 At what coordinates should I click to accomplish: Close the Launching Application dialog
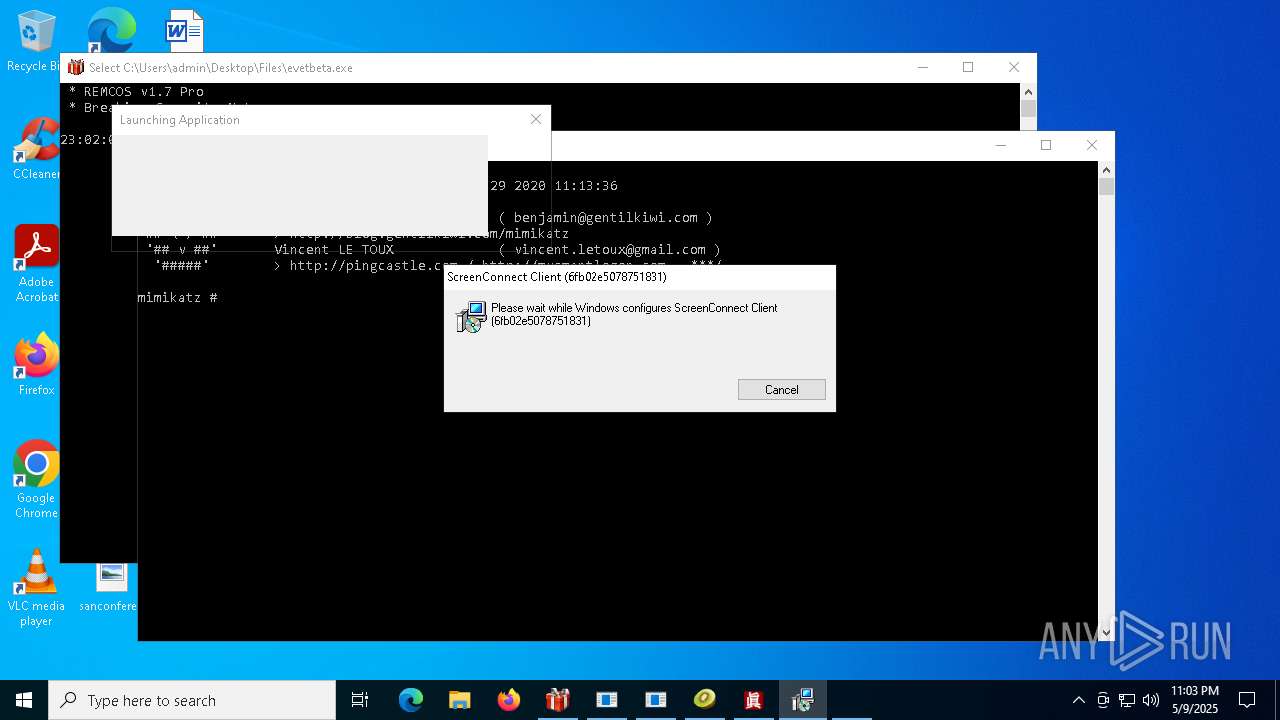536,119
